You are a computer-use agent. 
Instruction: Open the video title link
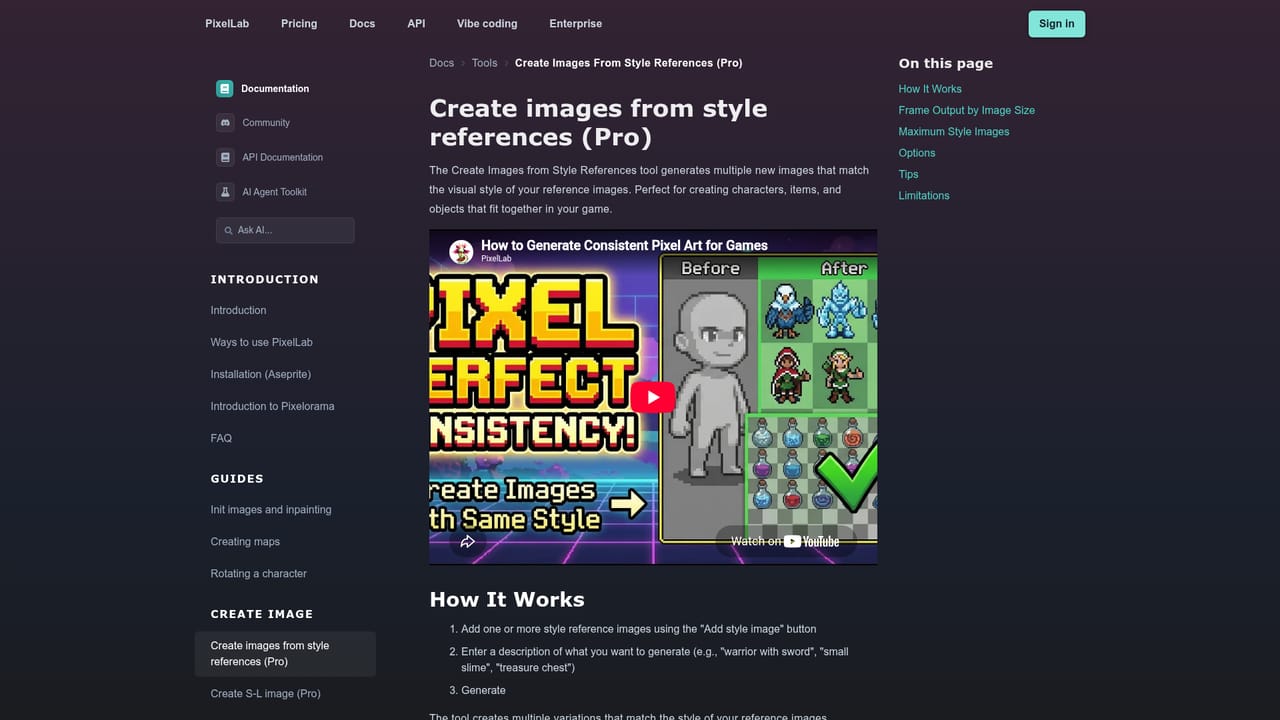[624, 245]
